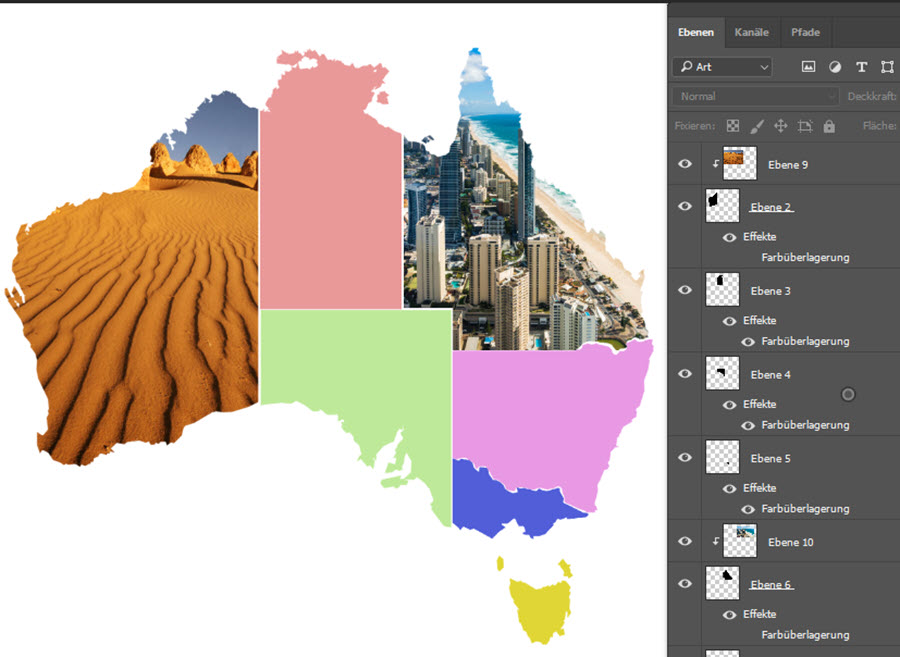The height and width of the screenshot is (657, 900).
Task: Click clipping mask arrow on Ebene 9
Action: coord(715,164)
